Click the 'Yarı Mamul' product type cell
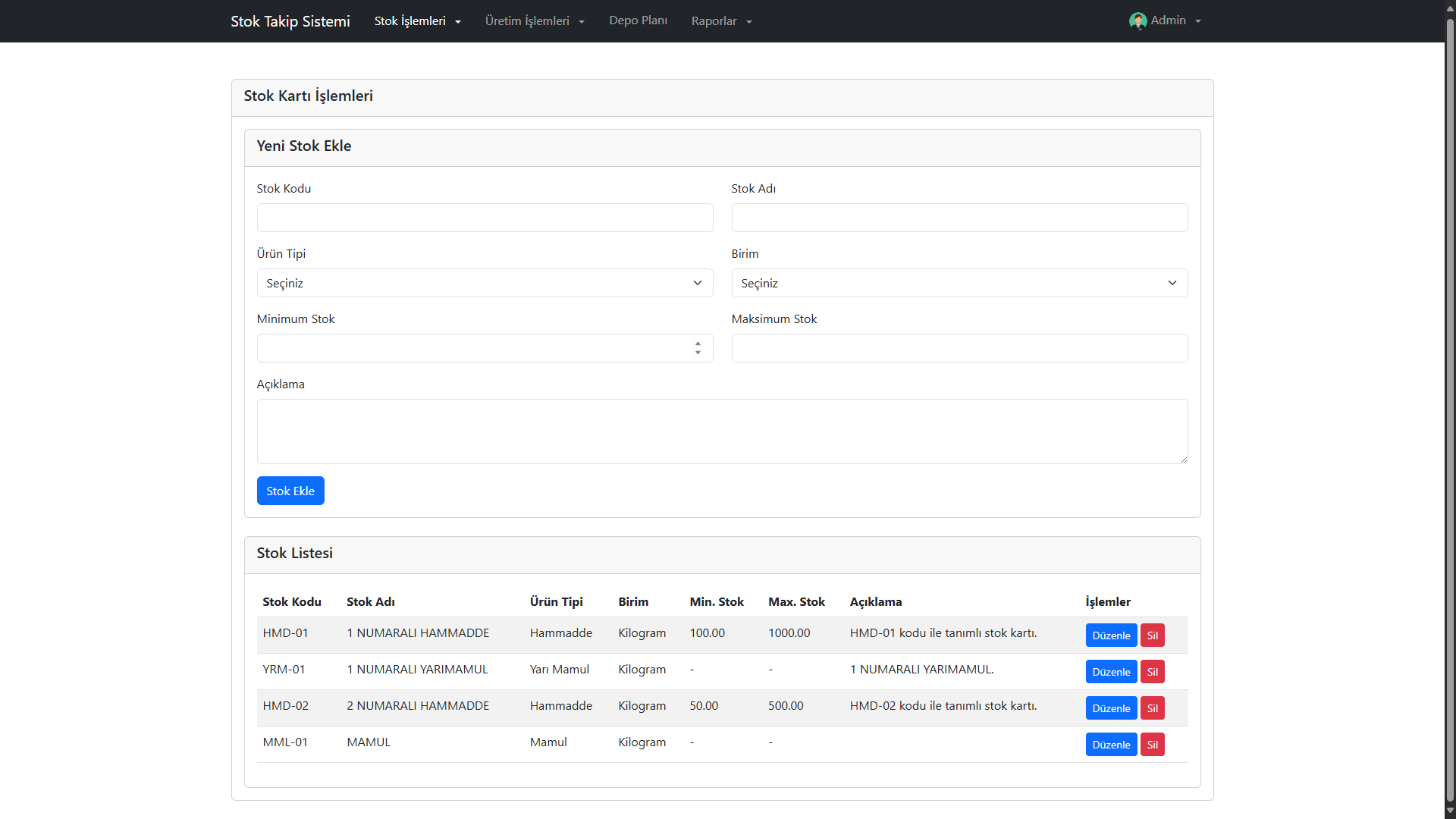 (560, 669)
